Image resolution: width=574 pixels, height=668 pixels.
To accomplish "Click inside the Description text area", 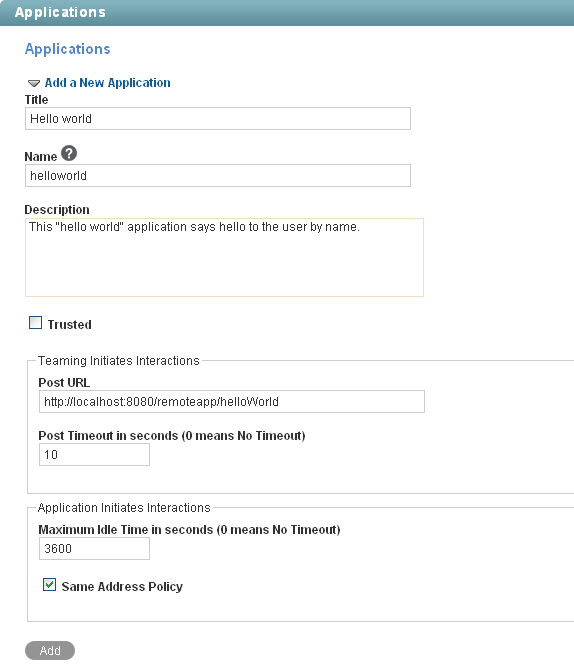I will (224, 257).
